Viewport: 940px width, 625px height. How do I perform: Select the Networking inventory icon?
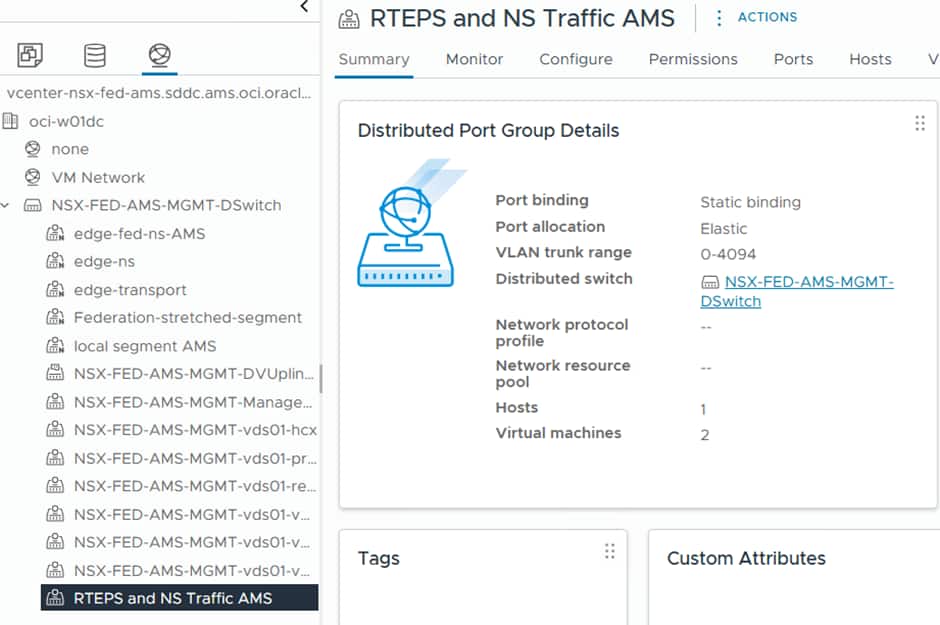click(159, 55)
